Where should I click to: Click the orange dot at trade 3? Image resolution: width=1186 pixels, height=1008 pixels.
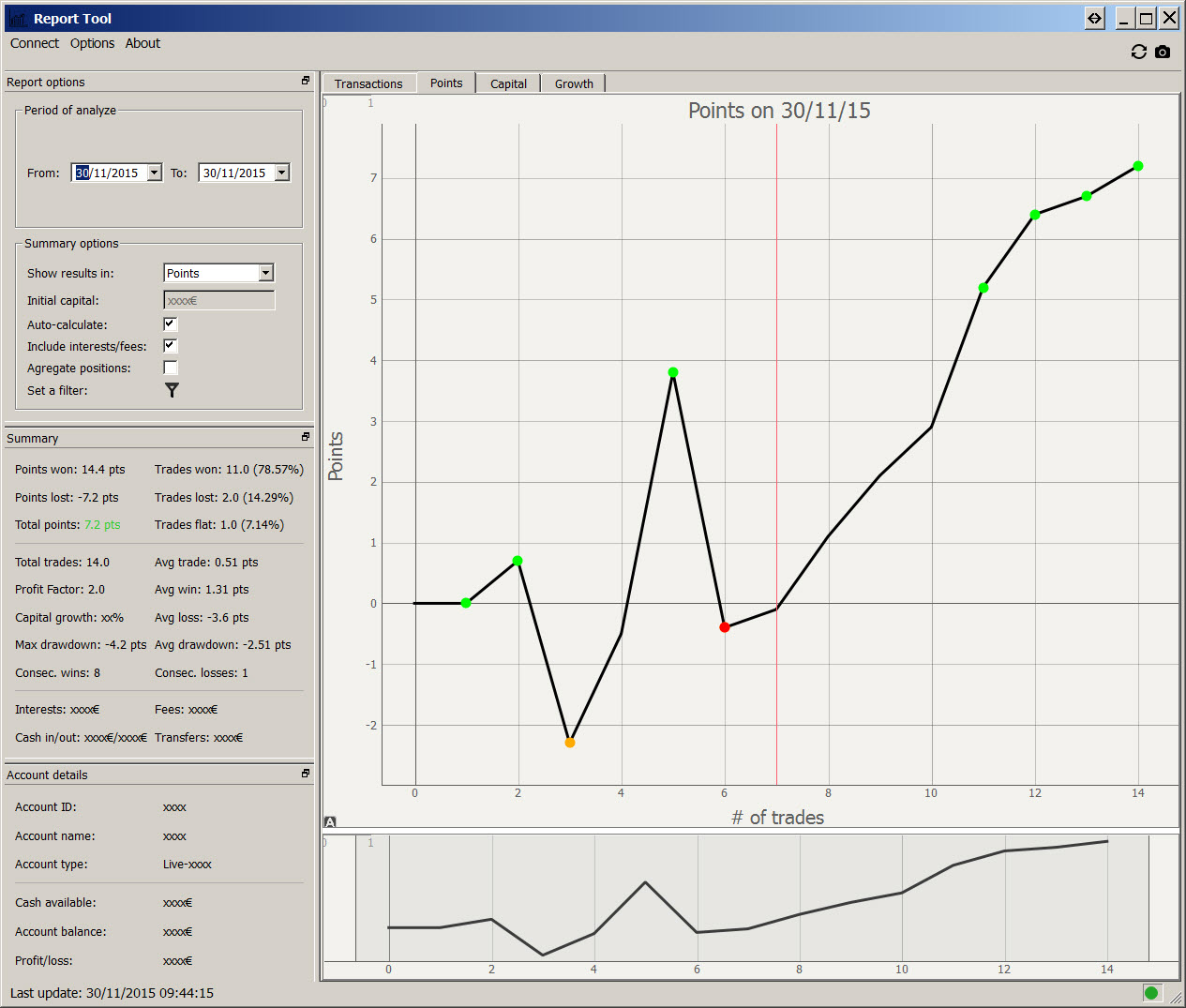[570, 743]
